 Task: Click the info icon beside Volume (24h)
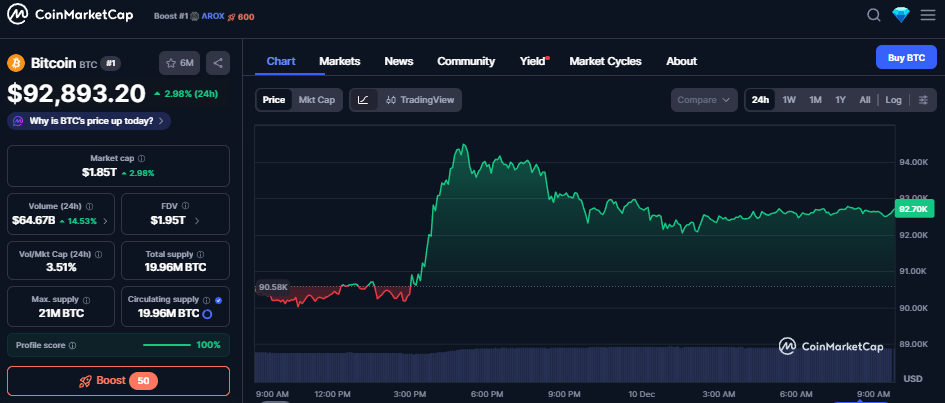click(89, 206)
